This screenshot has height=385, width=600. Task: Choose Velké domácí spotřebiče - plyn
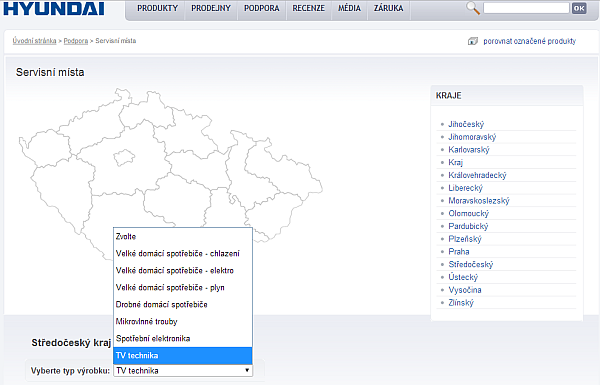coord(183,287)
